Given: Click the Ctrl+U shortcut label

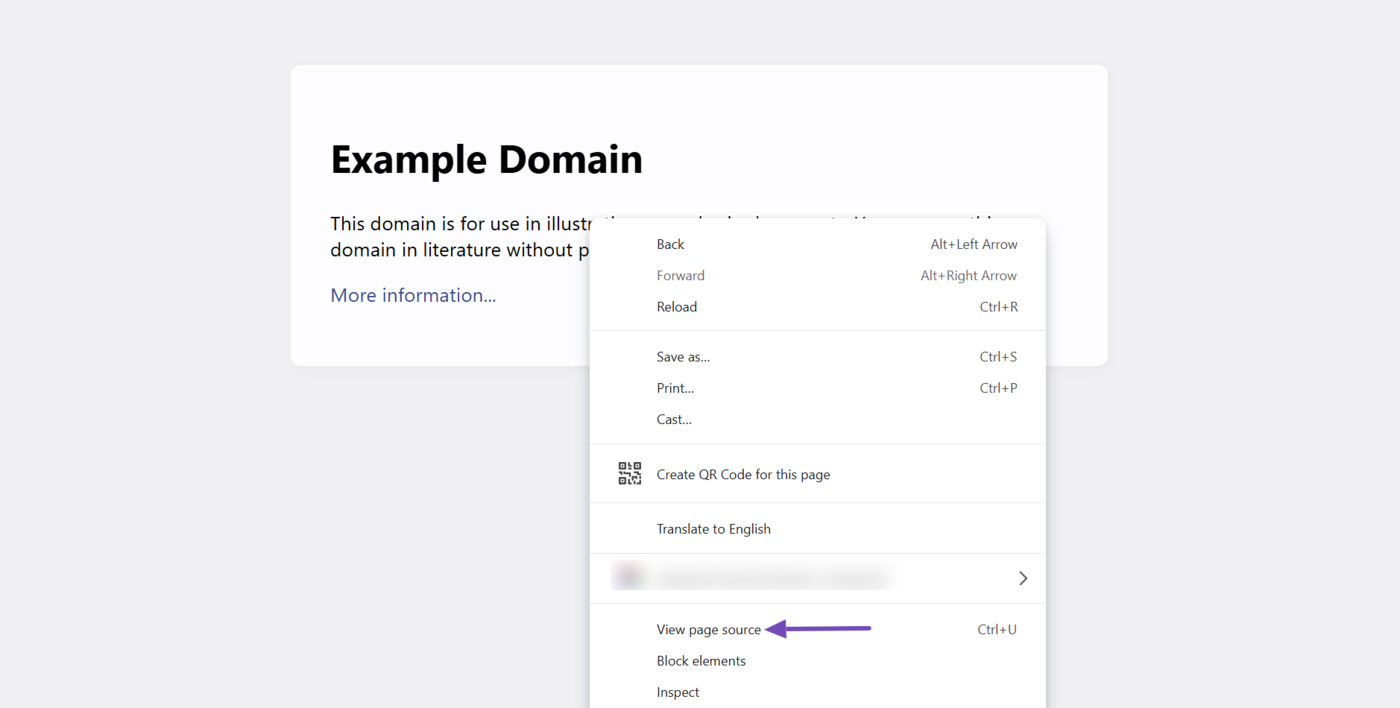Looking at the screenshot, I should click(996, 630).
